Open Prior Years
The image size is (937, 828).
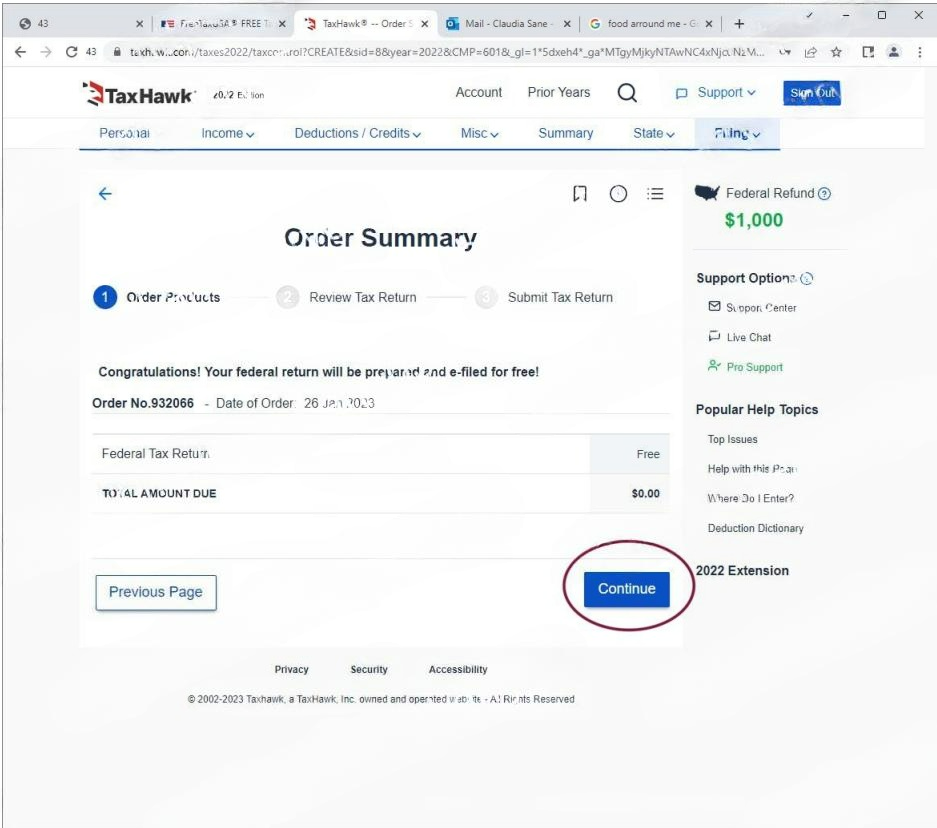coord(559,93)
